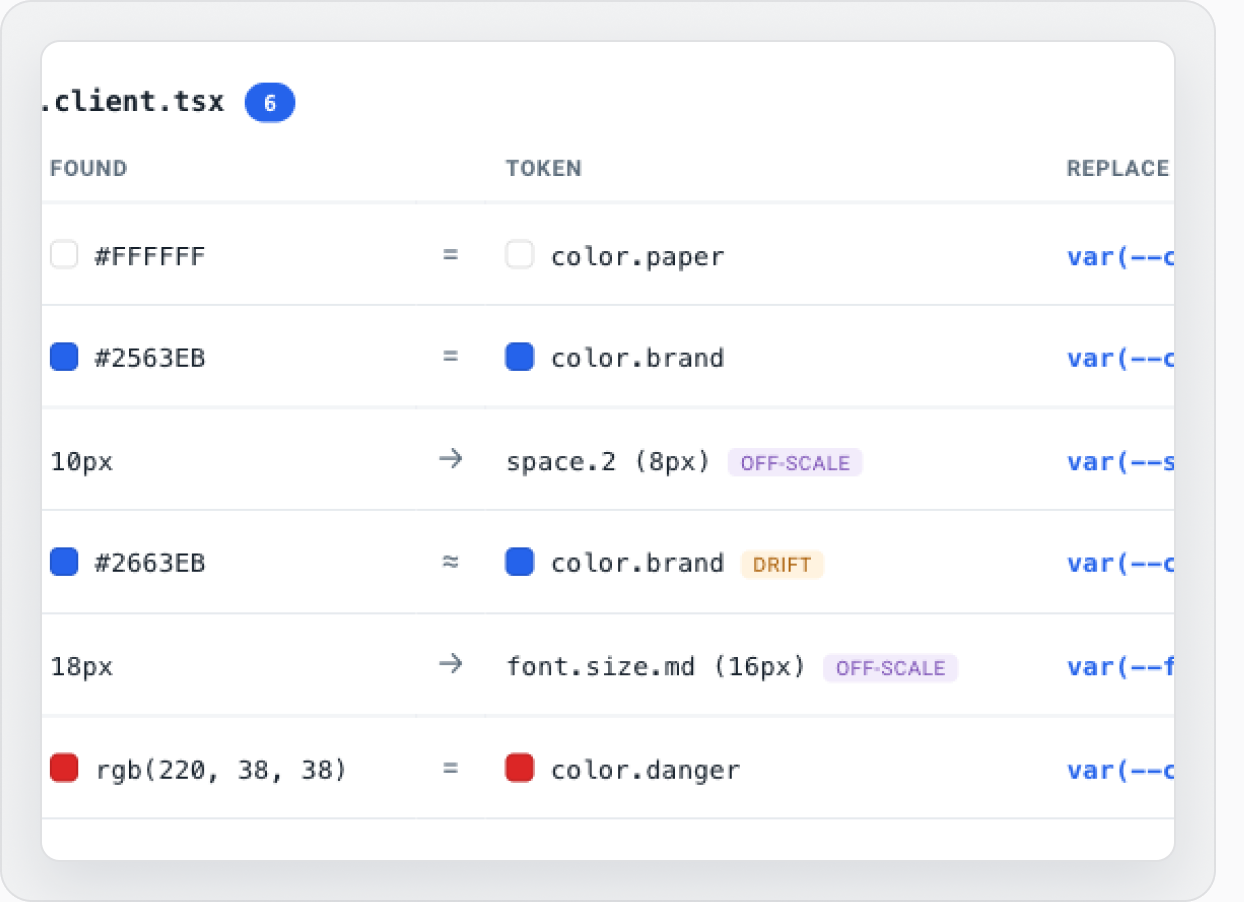Click the .client.tsx file heading
1244x902 pixels.
coord(133,102)
